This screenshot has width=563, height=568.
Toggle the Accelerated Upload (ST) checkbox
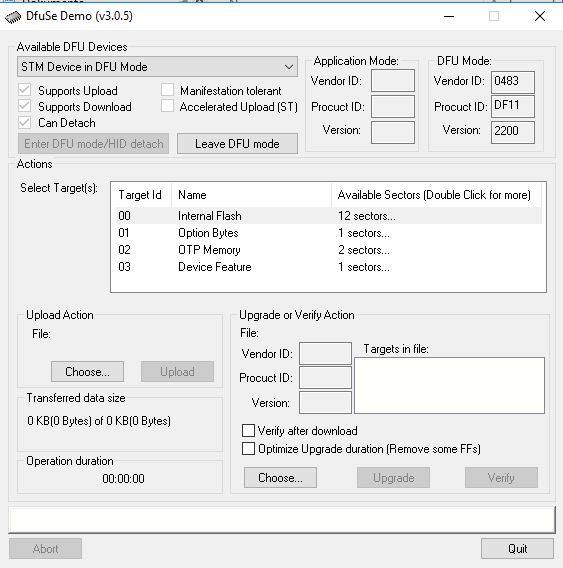167,106
